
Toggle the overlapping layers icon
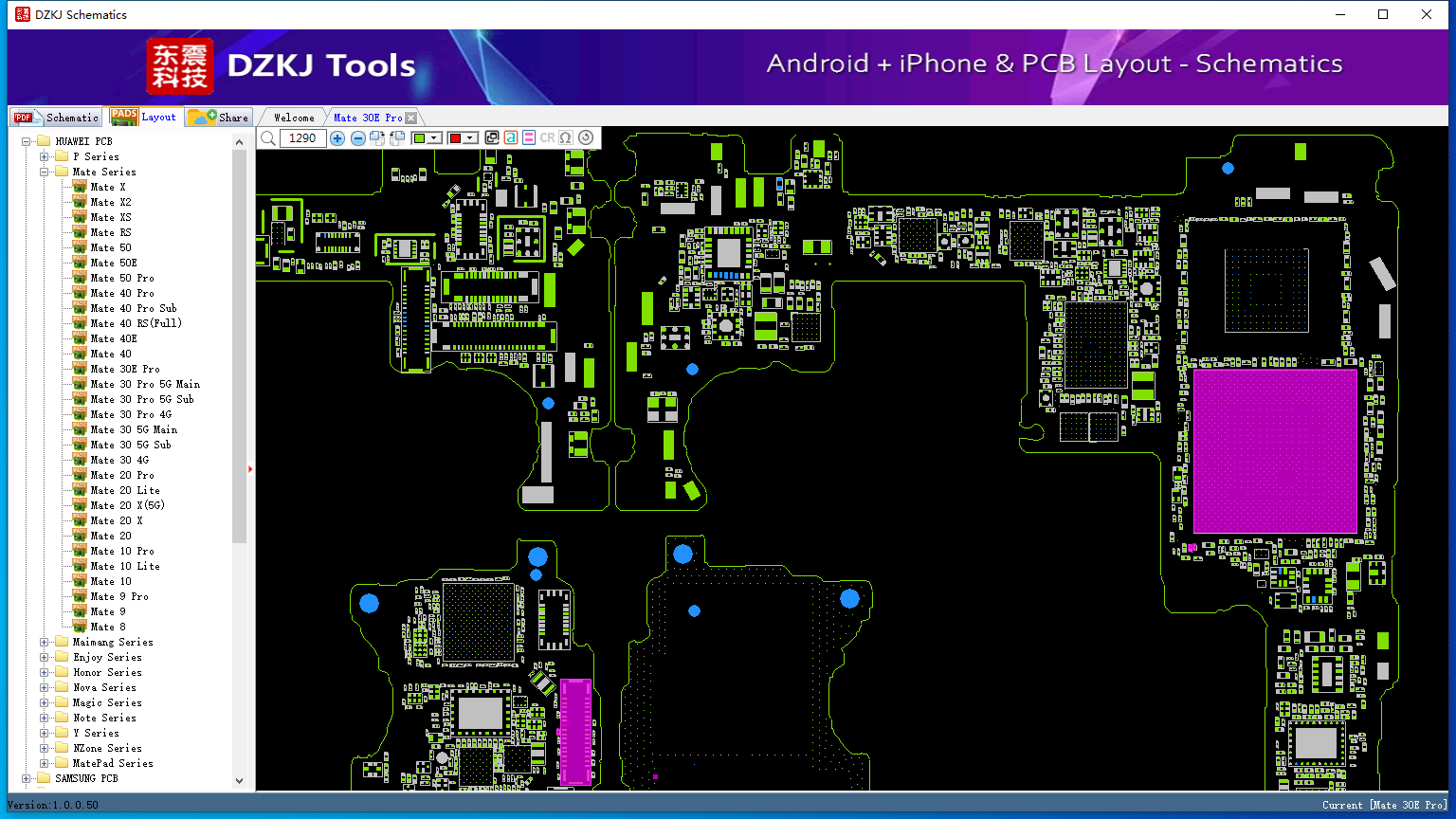coord(492,137)
